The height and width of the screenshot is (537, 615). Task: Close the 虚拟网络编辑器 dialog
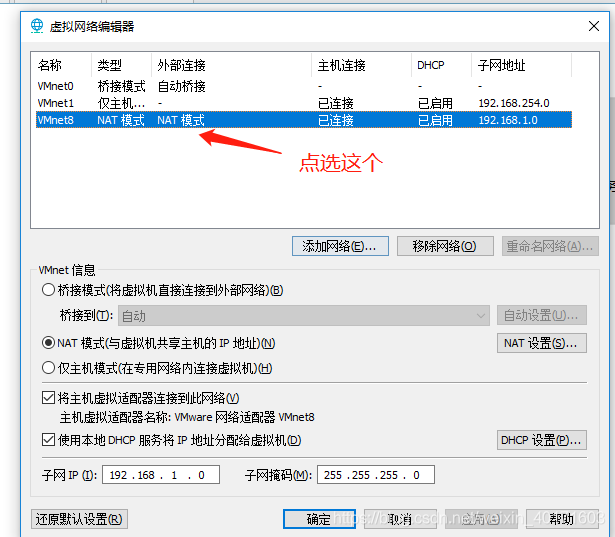594,26
